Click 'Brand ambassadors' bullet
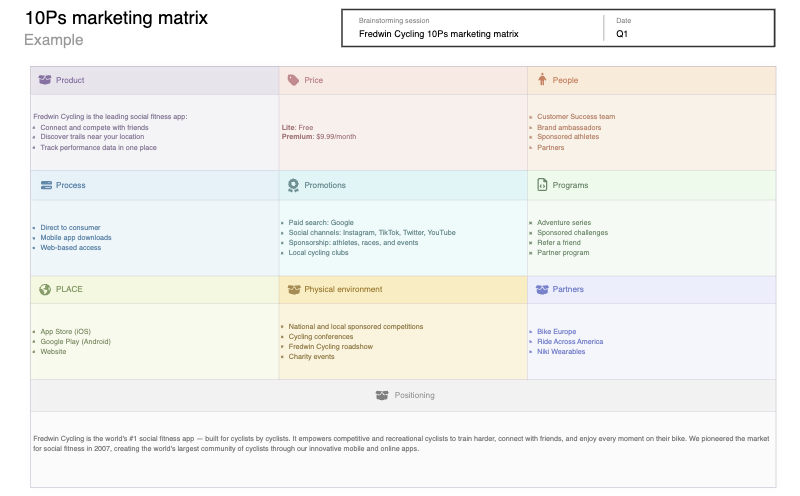Screen dimensions: 800x496 [x=569, y=128]
